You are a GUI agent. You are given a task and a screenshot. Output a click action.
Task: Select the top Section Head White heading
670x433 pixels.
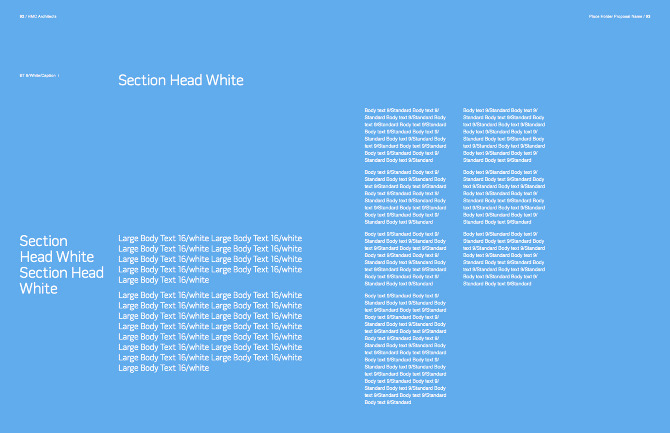tap(180, 81)
